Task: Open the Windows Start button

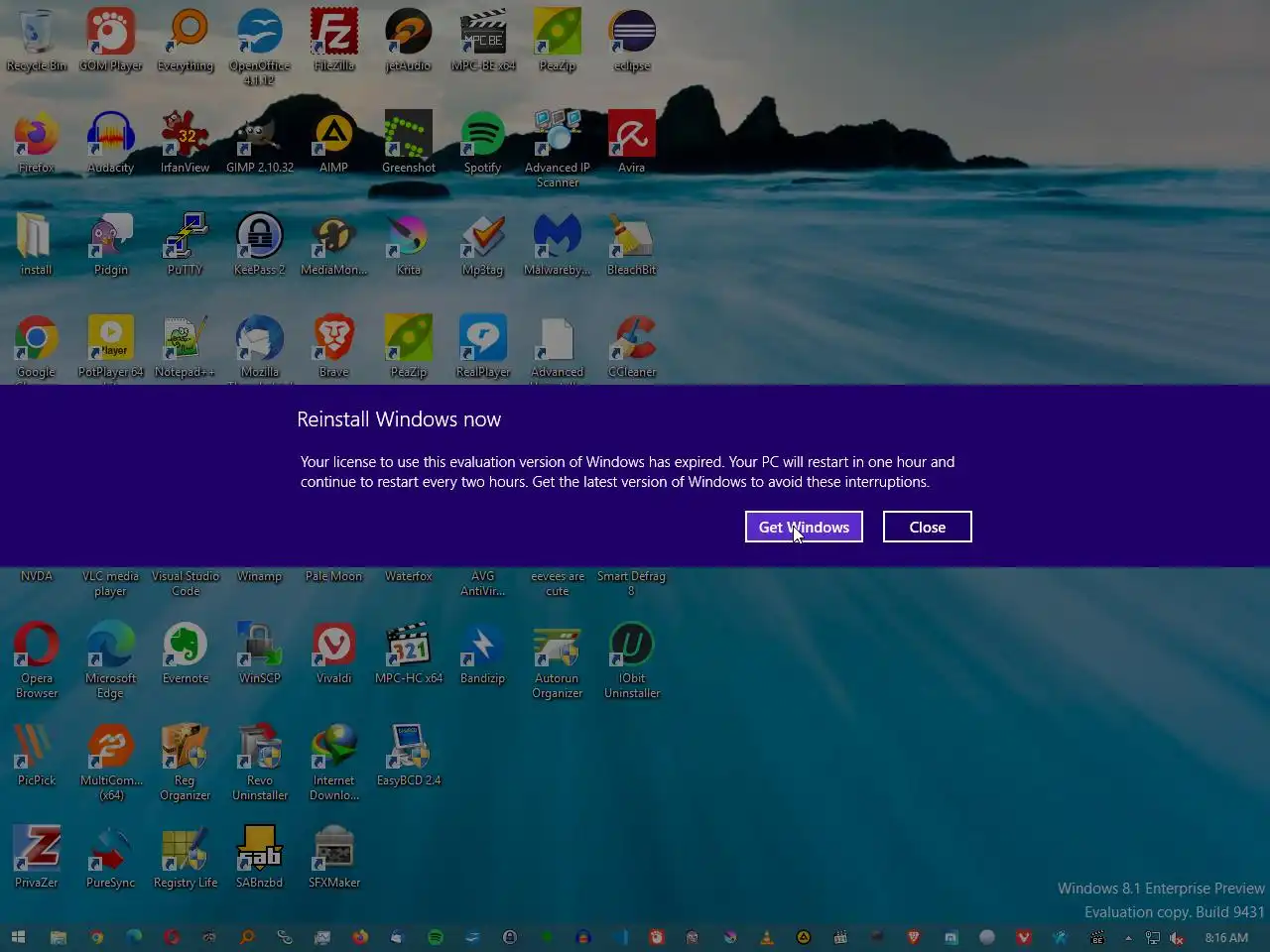Action: pos(18,937)
